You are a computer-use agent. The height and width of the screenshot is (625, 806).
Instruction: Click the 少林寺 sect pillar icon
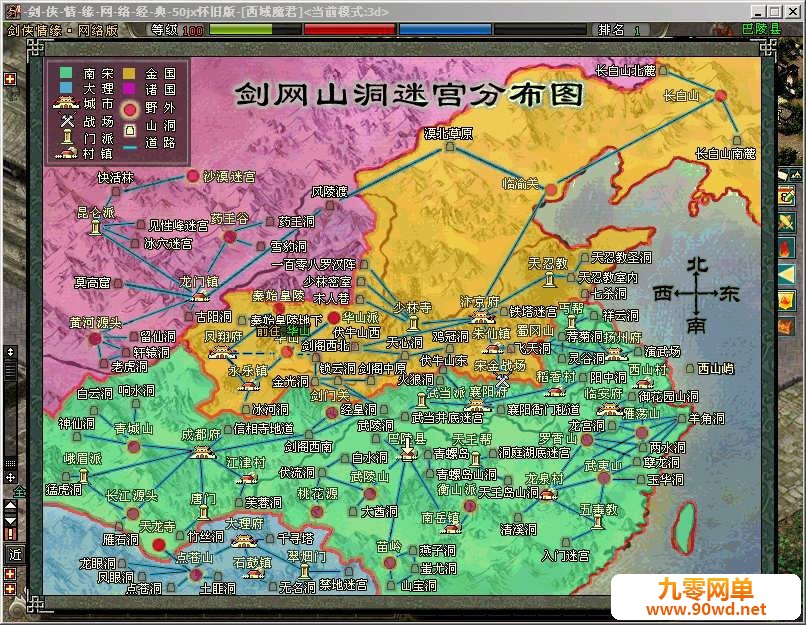(413, 323)
